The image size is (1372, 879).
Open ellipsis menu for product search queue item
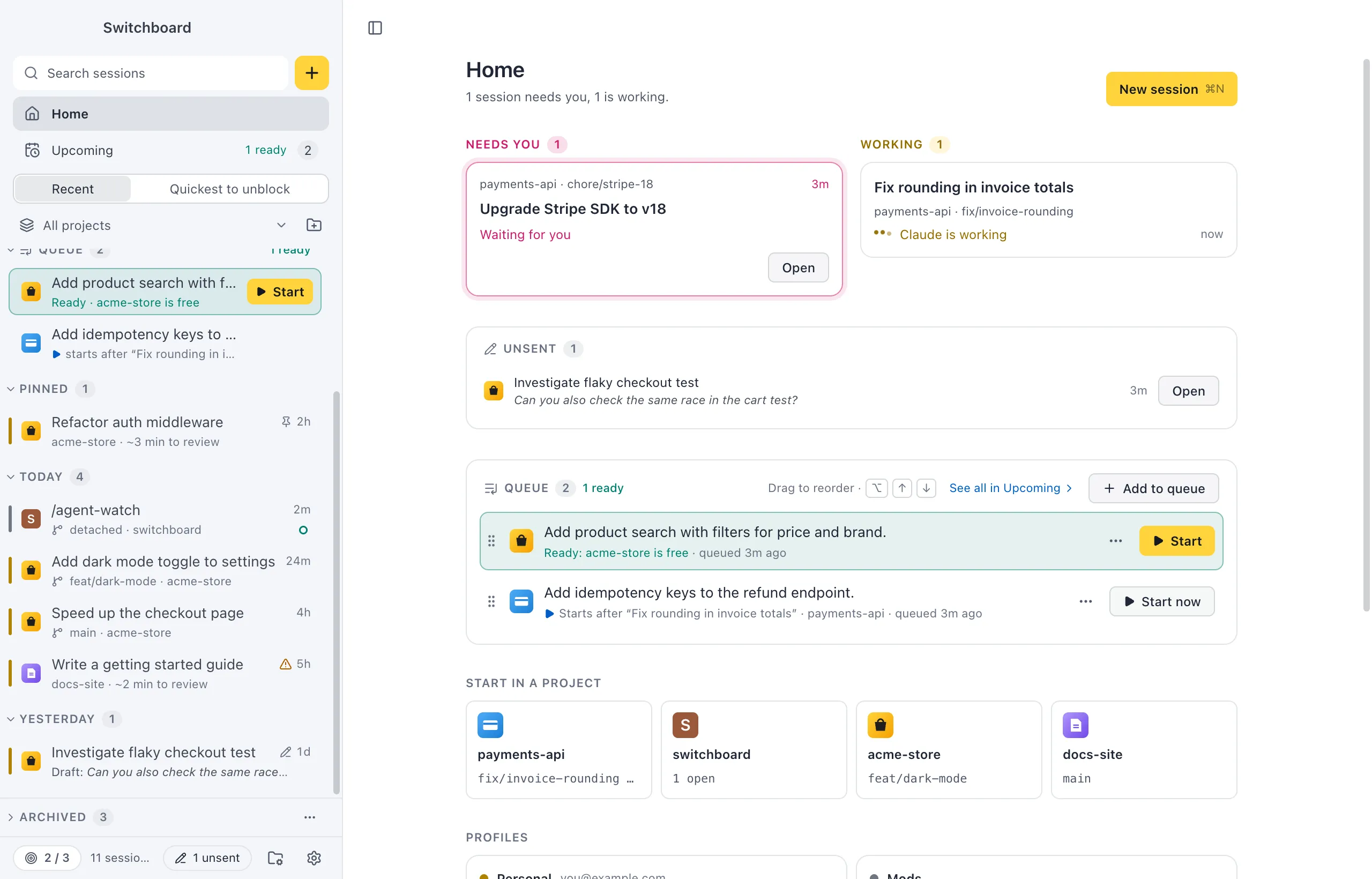(1116, 540)
